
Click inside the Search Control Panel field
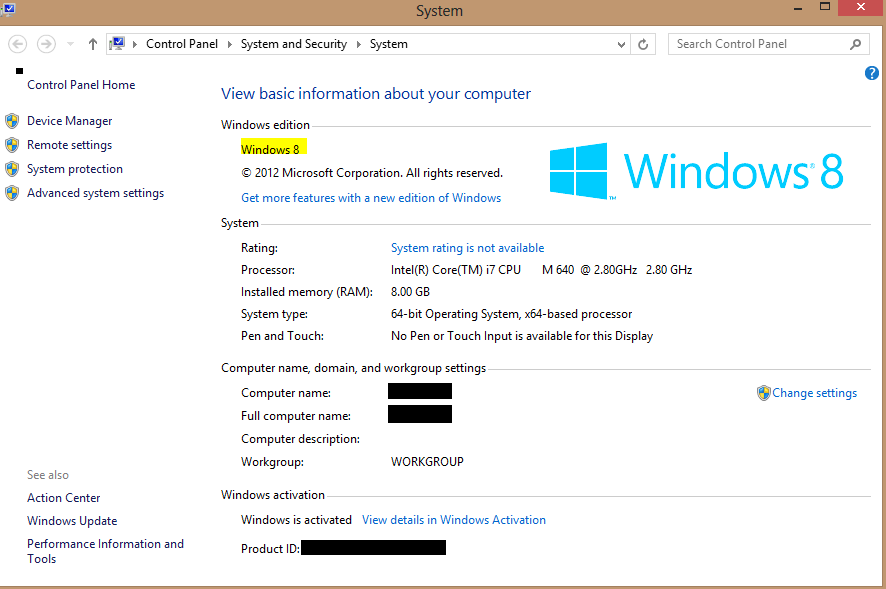click(760, 44)
